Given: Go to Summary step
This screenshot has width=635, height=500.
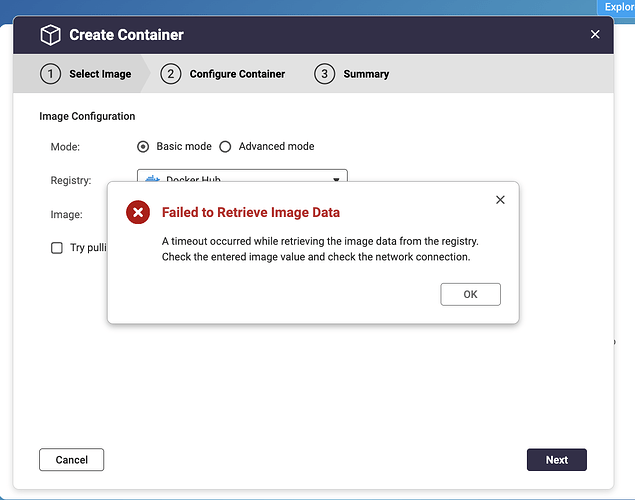Looking at the screenshot, I should 366,74.
